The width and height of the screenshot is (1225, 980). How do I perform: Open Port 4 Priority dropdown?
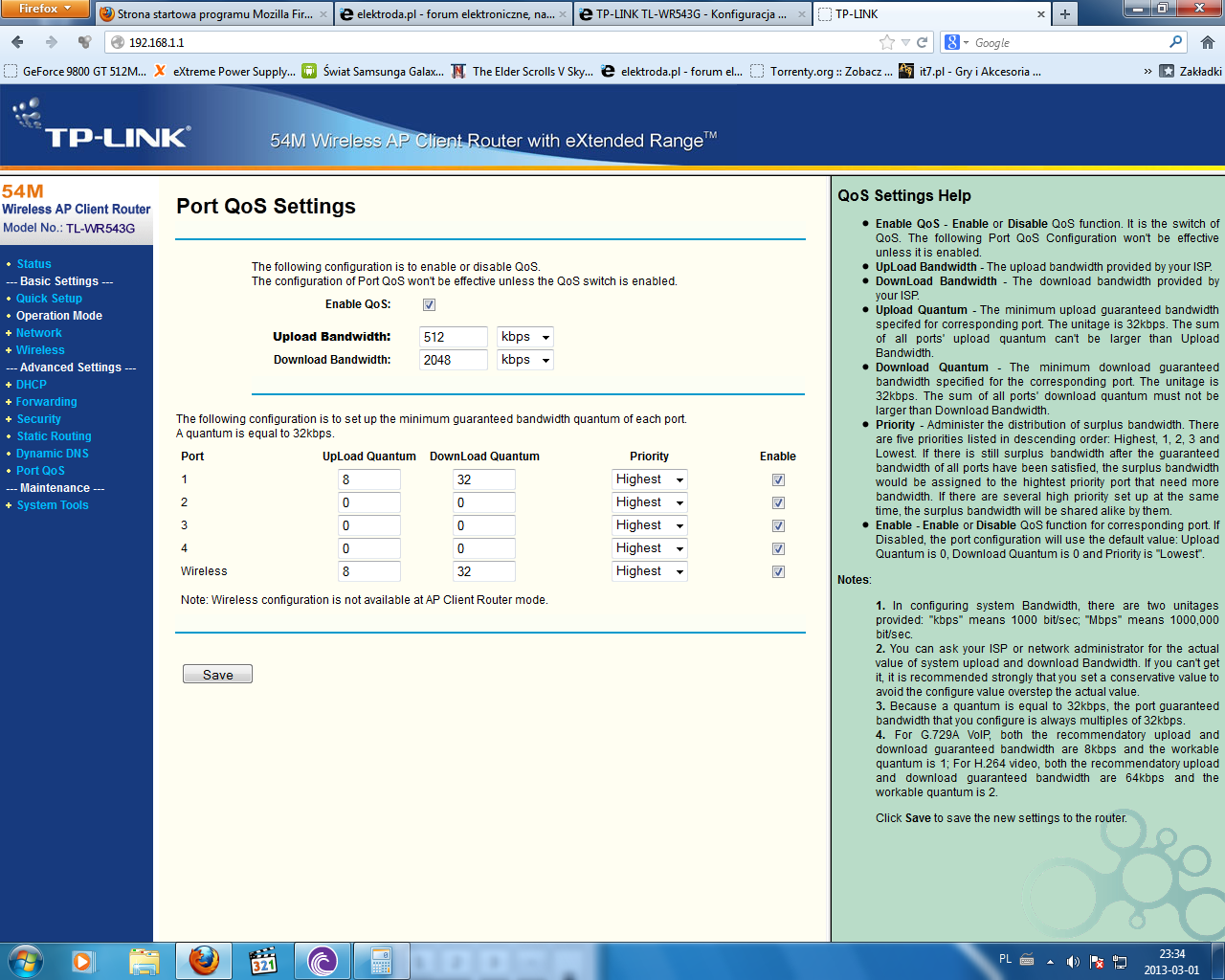650,548
